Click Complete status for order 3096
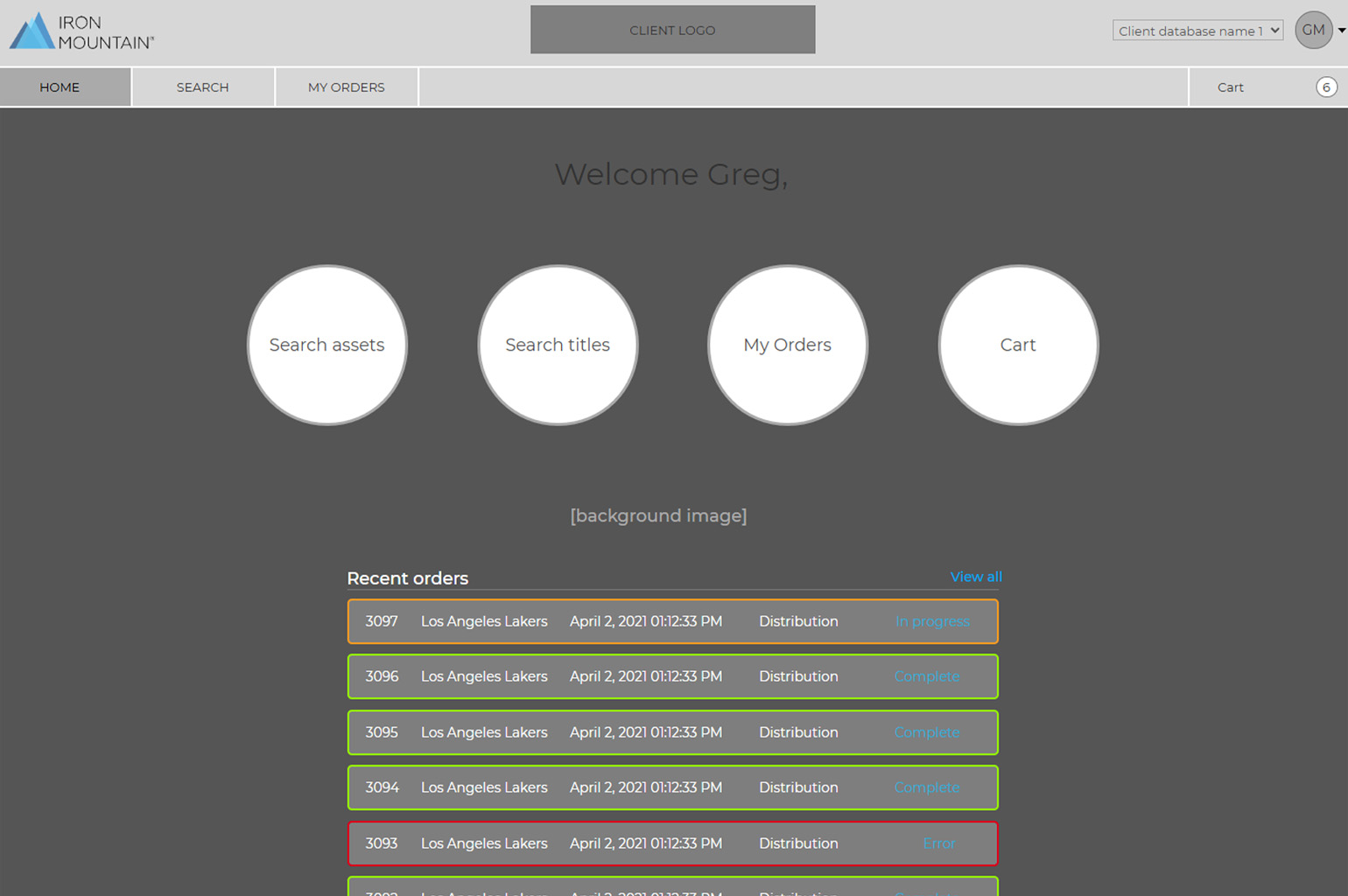This screenshot has width=1348, height=896. pyautogui.click(x=926, y=676)
